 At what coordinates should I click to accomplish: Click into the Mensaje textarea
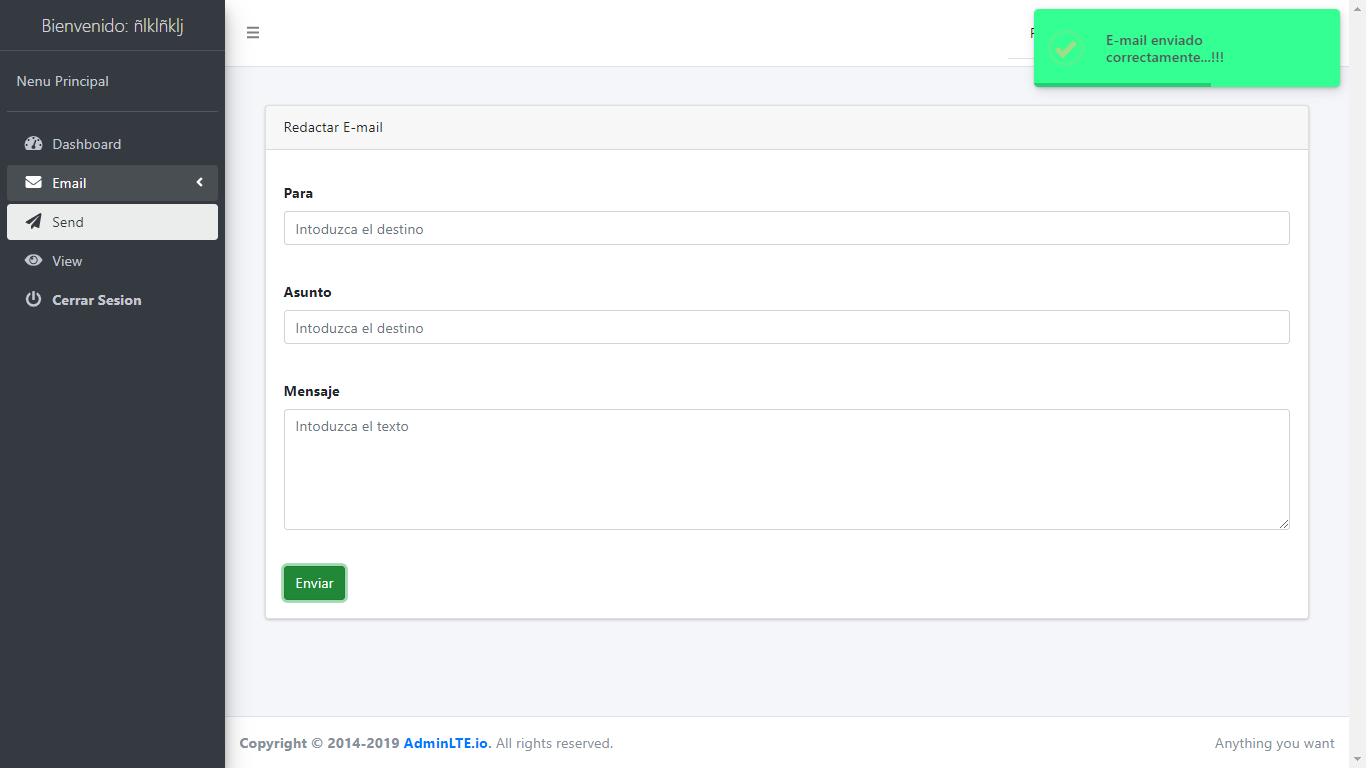786,469
